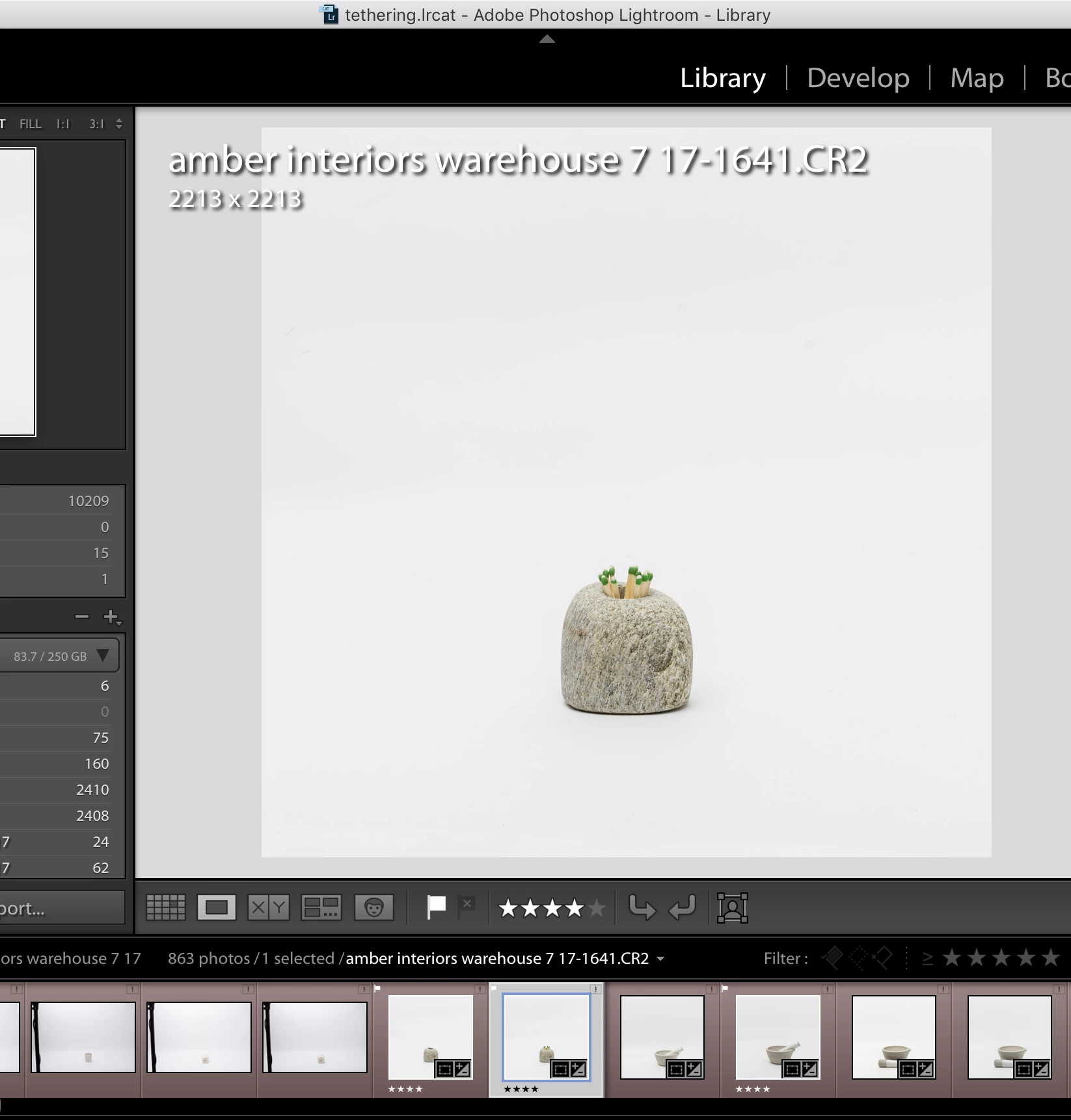Viewport: 1071px width, 1120px height.
Task: Filter filmstrip by four stars rating
Action: pos(1026,958)
